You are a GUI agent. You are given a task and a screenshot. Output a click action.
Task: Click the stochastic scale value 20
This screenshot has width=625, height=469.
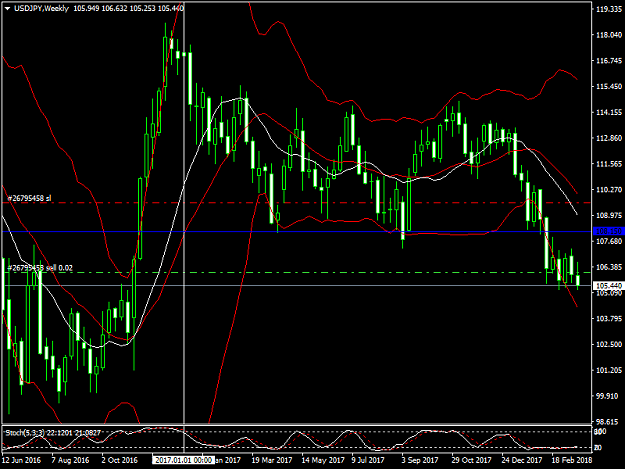(598, 448)
